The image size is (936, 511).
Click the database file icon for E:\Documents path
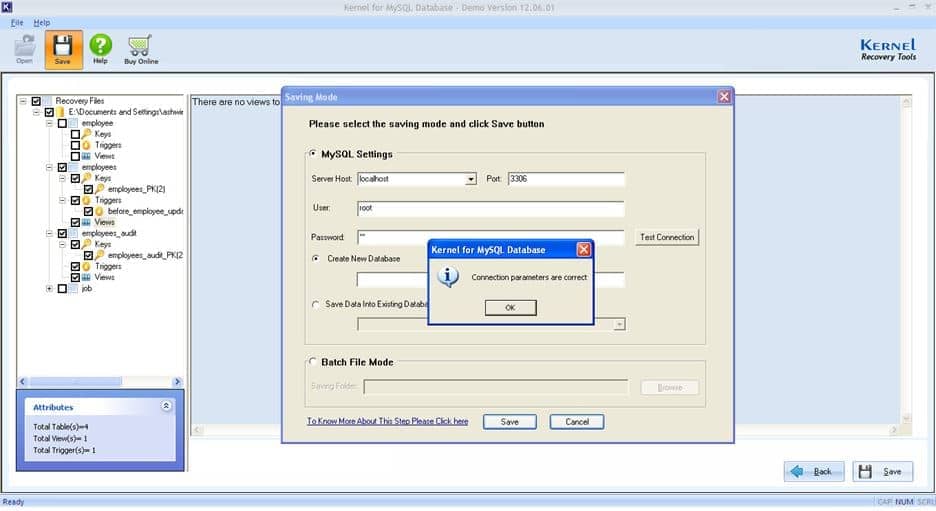[60, 112]
